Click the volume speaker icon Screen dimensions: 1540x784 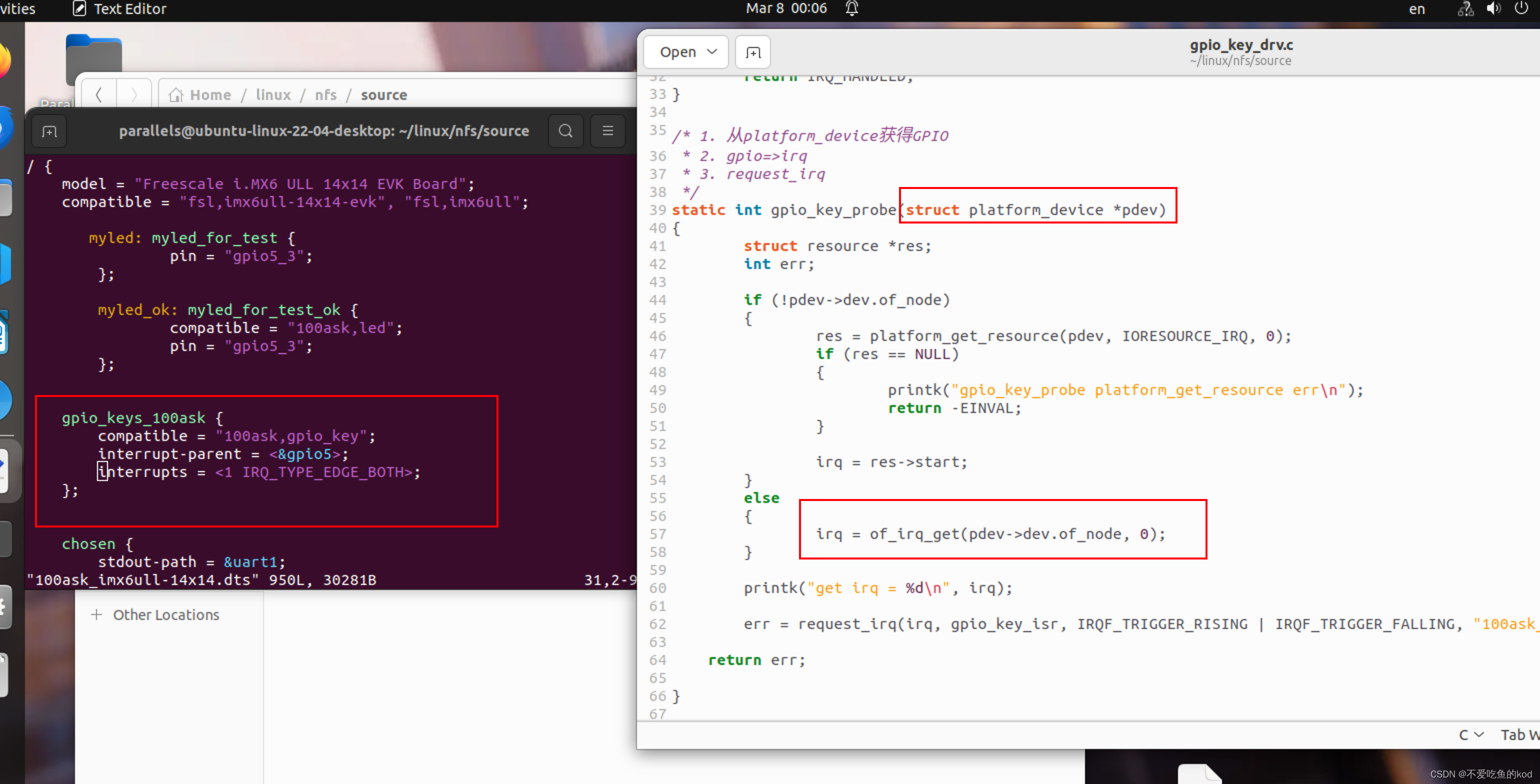click(x=1493, y=8)
